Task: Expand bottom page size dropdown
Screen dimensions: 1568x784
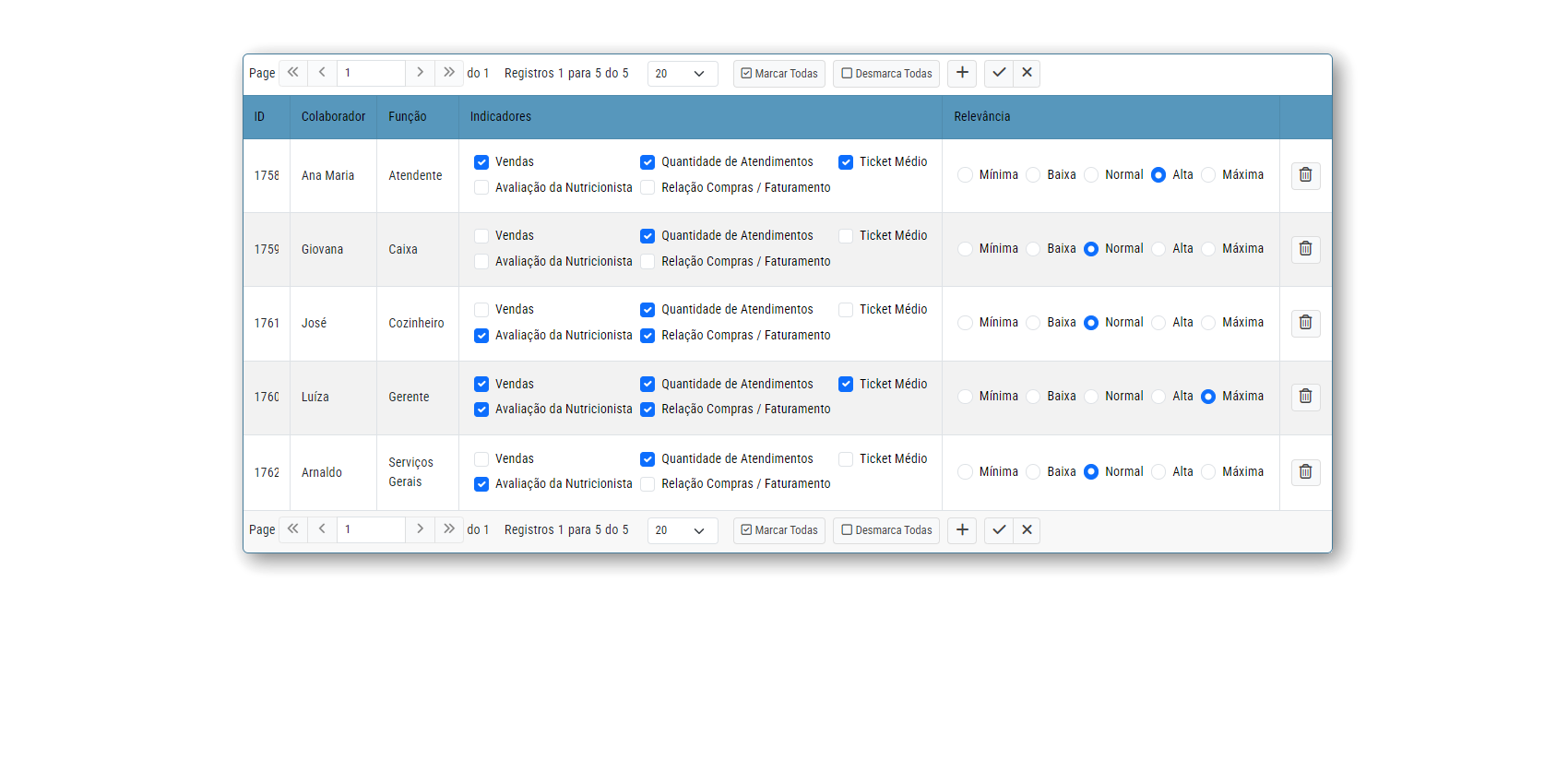Action: [682, 530]
